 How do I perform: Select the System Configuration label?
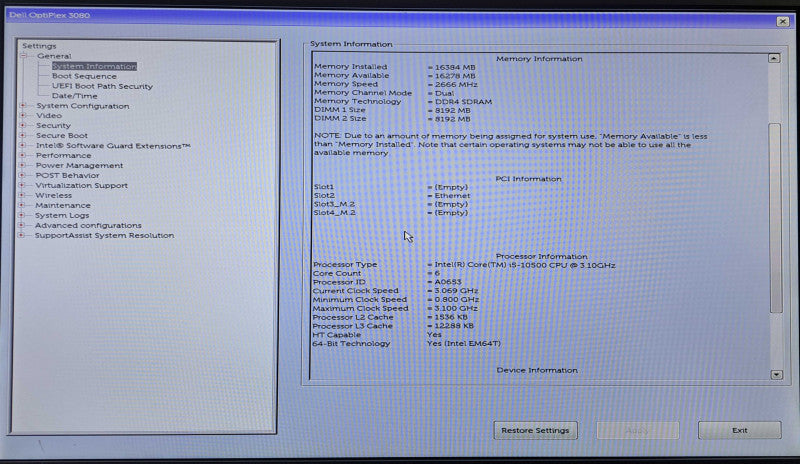pyautogui.click(x=83, y=106)
